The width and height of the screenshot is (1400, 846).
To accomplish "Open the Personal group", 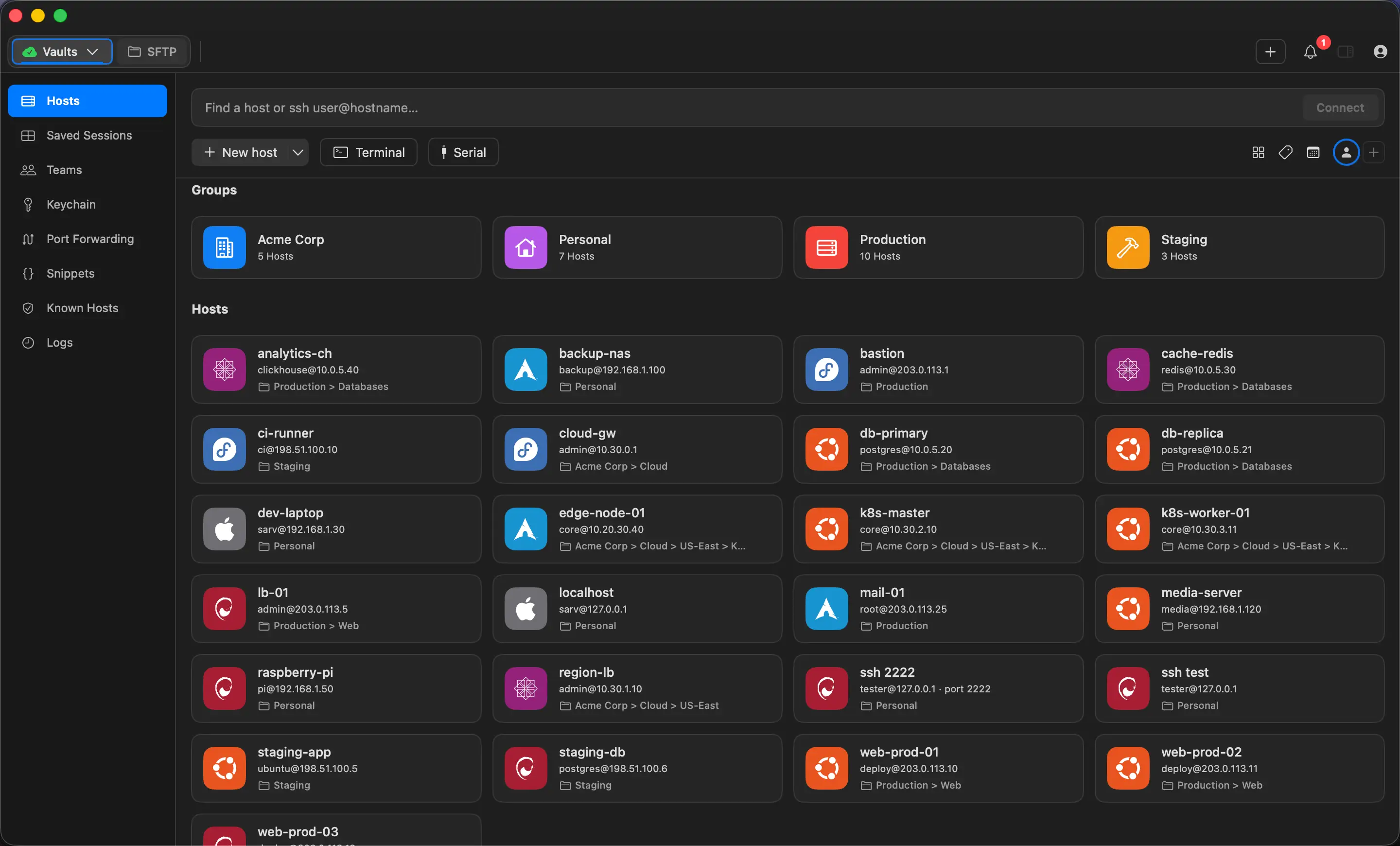I will (637, 247).
